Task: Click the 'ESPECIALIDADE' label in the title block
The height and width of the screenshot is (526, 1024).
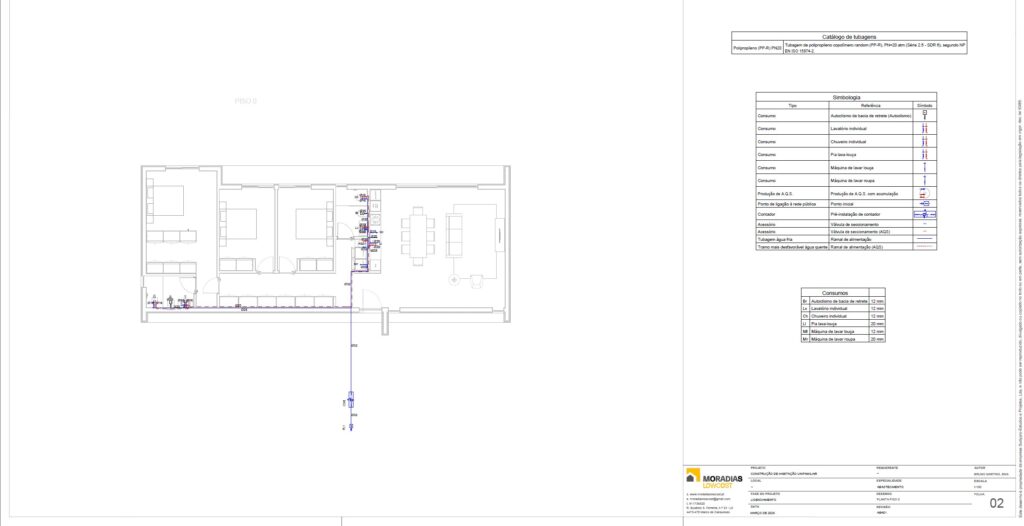Action: tap(887, 481)
